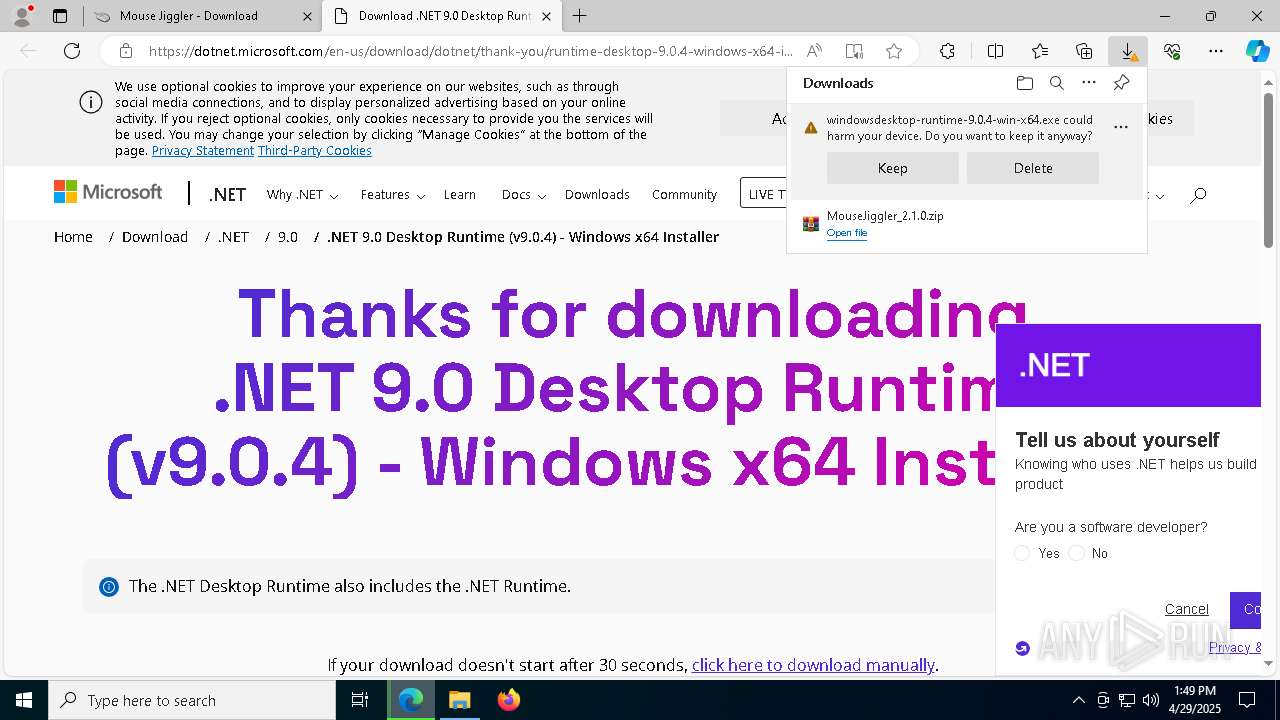Click the Microsoft logo

pyautogui.click(x=108, y=192)
